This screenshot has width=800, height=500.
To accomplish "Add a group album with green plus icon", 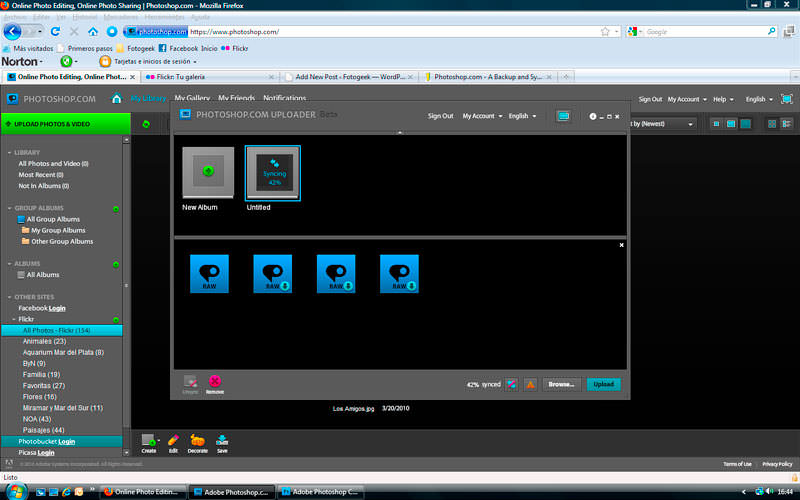I will click(x=116, y=209).
